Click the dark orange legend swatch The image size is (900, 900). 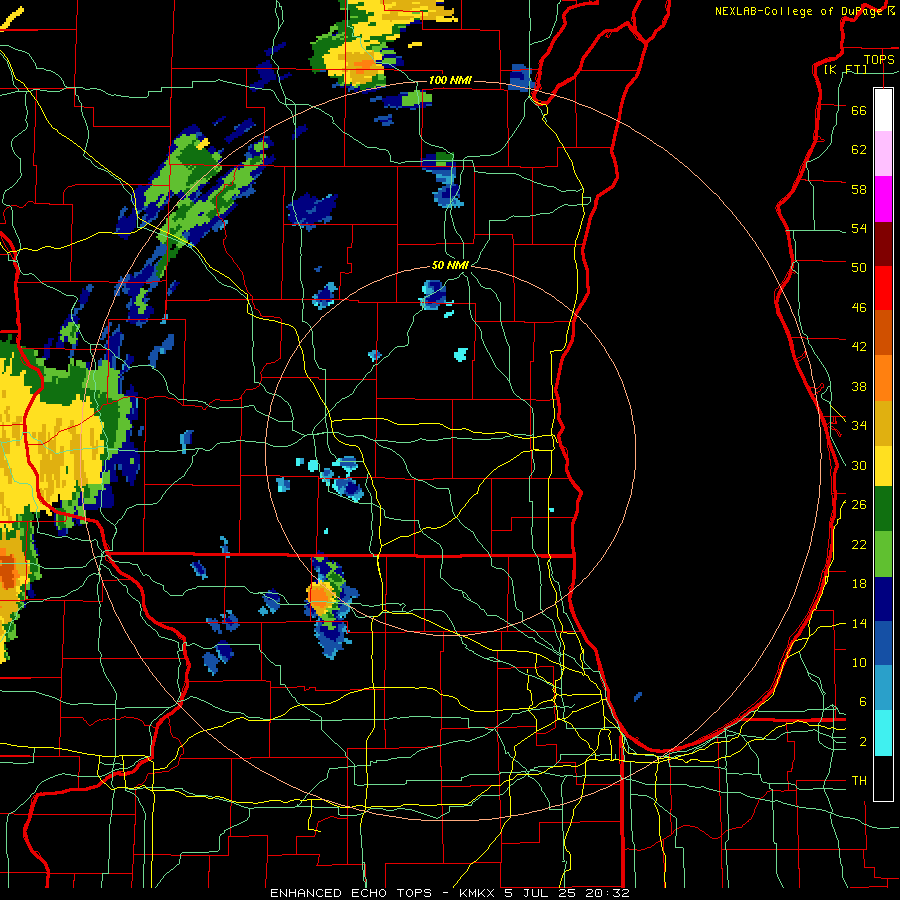pyautogui.click(x=883, y=332)
